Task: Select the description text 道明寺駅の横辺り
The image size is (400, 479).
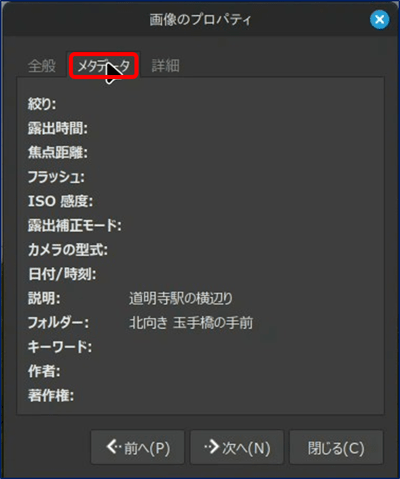Action: [181, 299]
